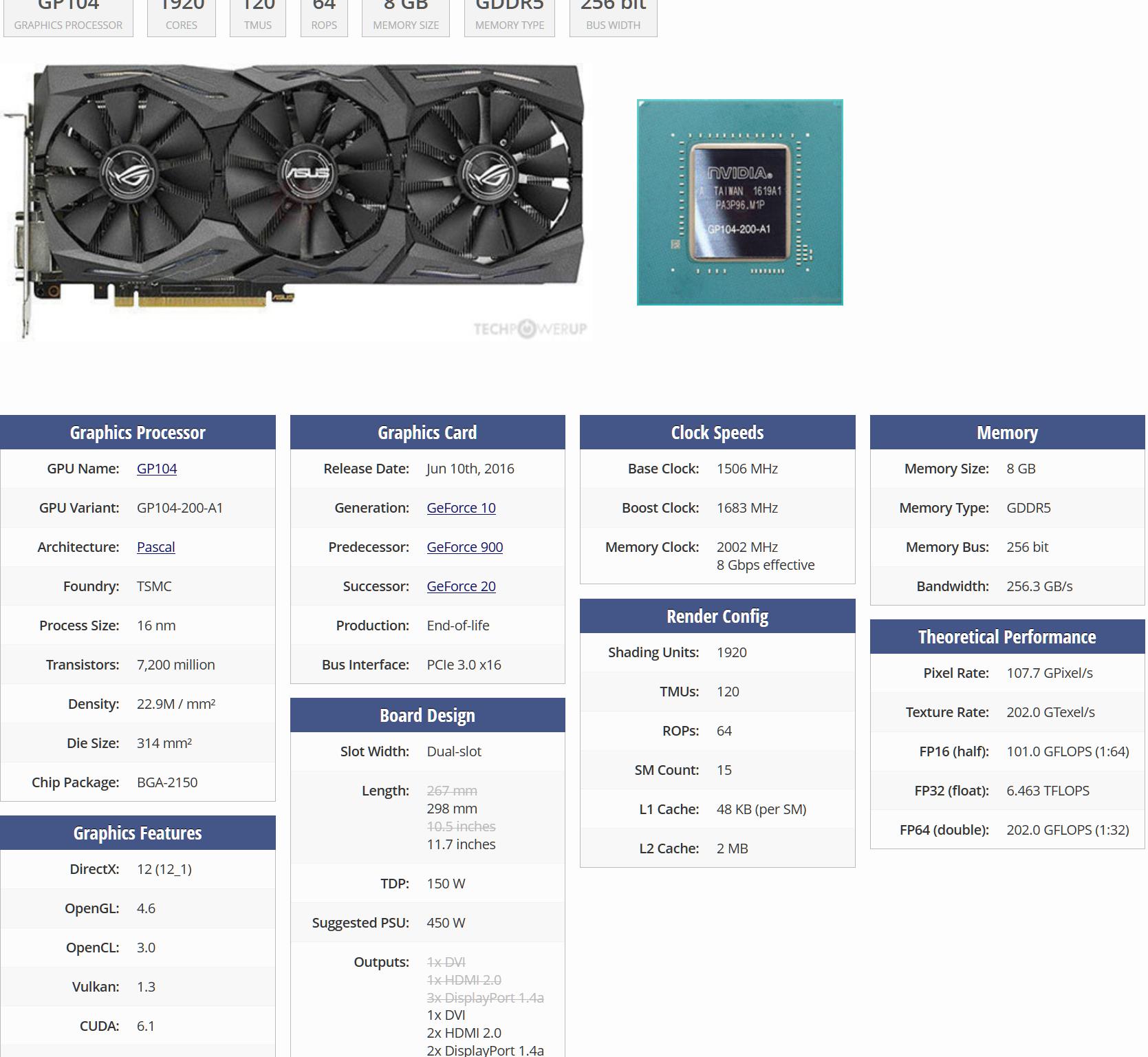Open the GeForce 20 successor link
Viewport: 1148px width, 1057px height.
(x=461, y=586)
